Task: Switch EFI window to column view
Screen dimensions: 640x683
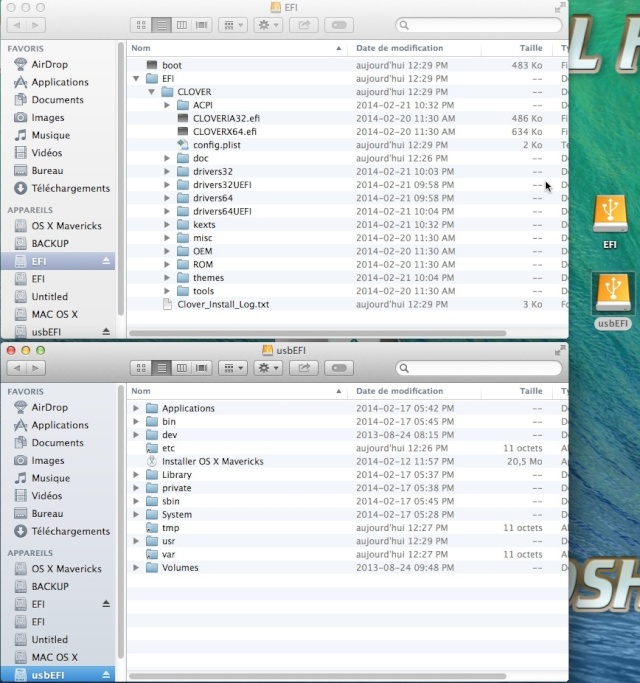Action: click(182, 25)
